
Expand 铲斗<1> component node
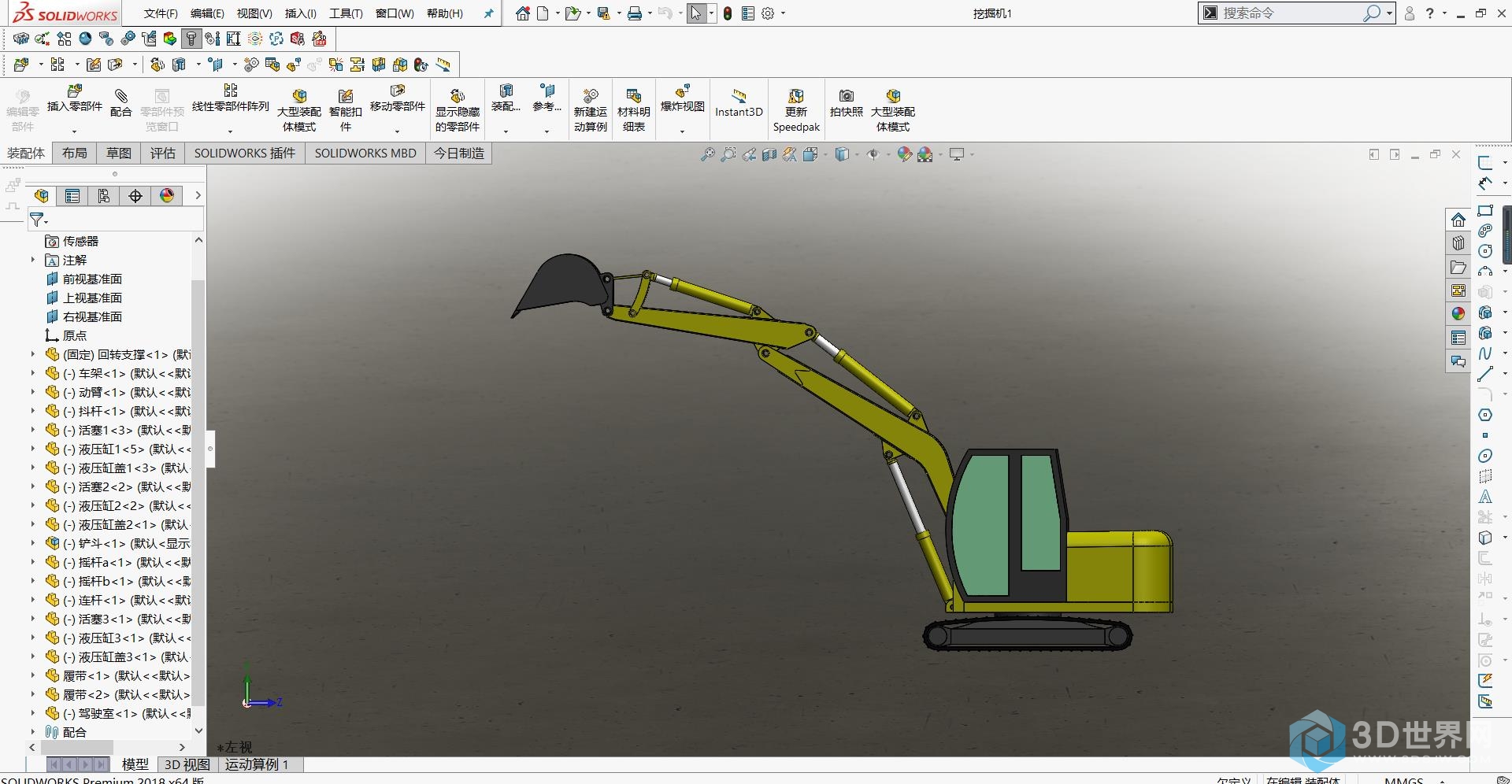32,543
